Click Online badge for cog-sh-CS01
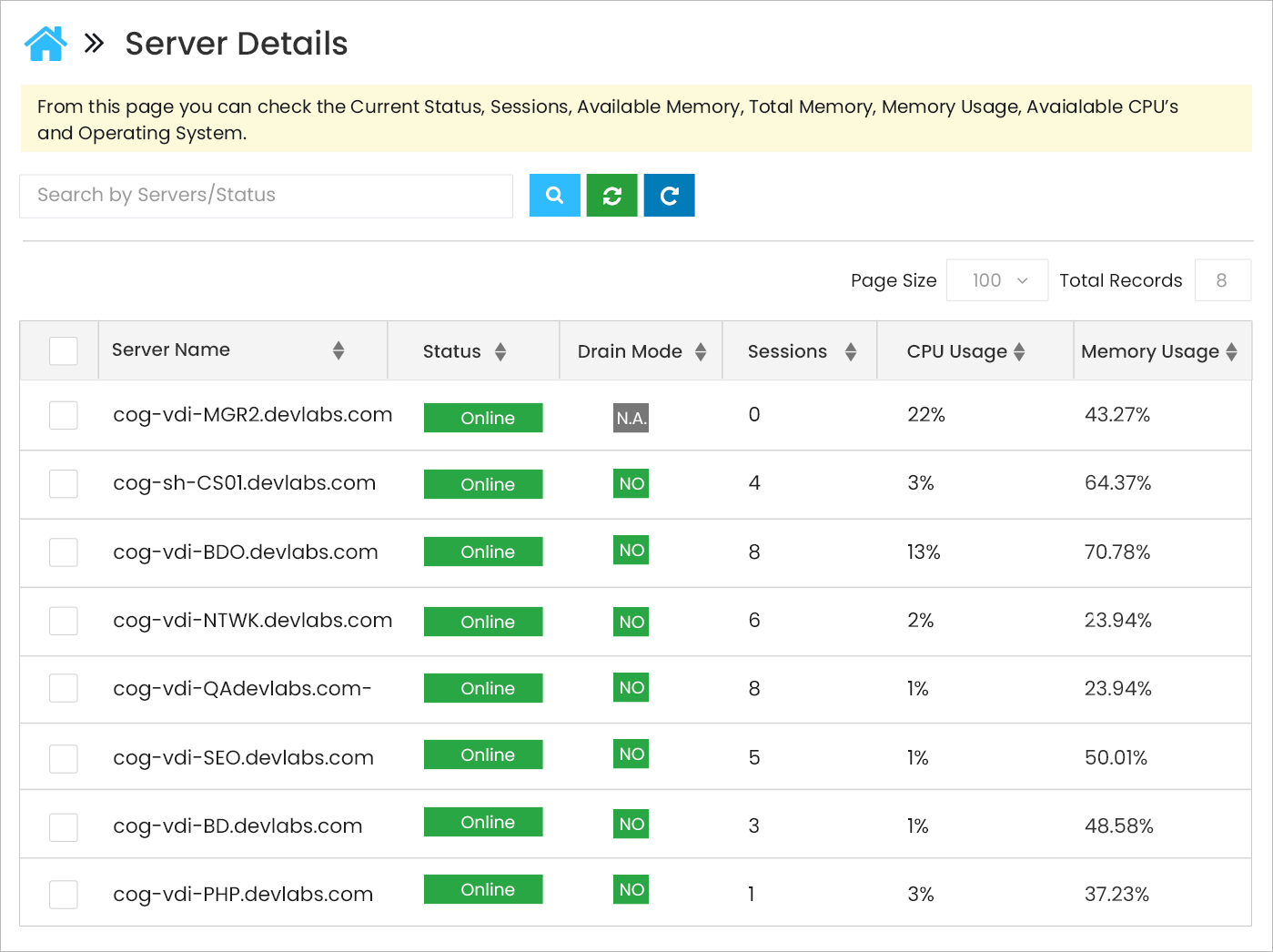 click(483, 484)
